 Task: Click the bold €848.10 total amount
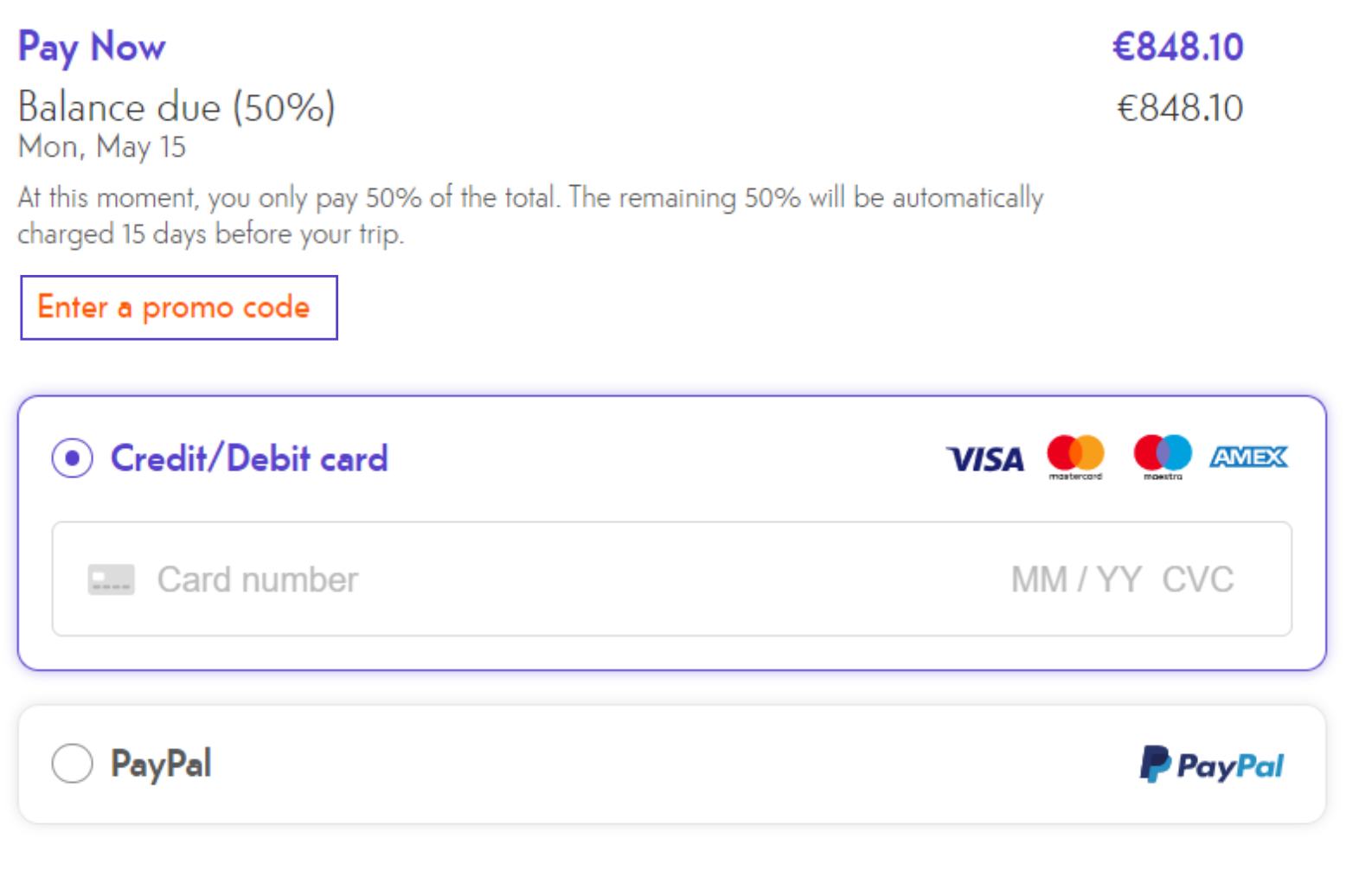(x=1178, y=48)
